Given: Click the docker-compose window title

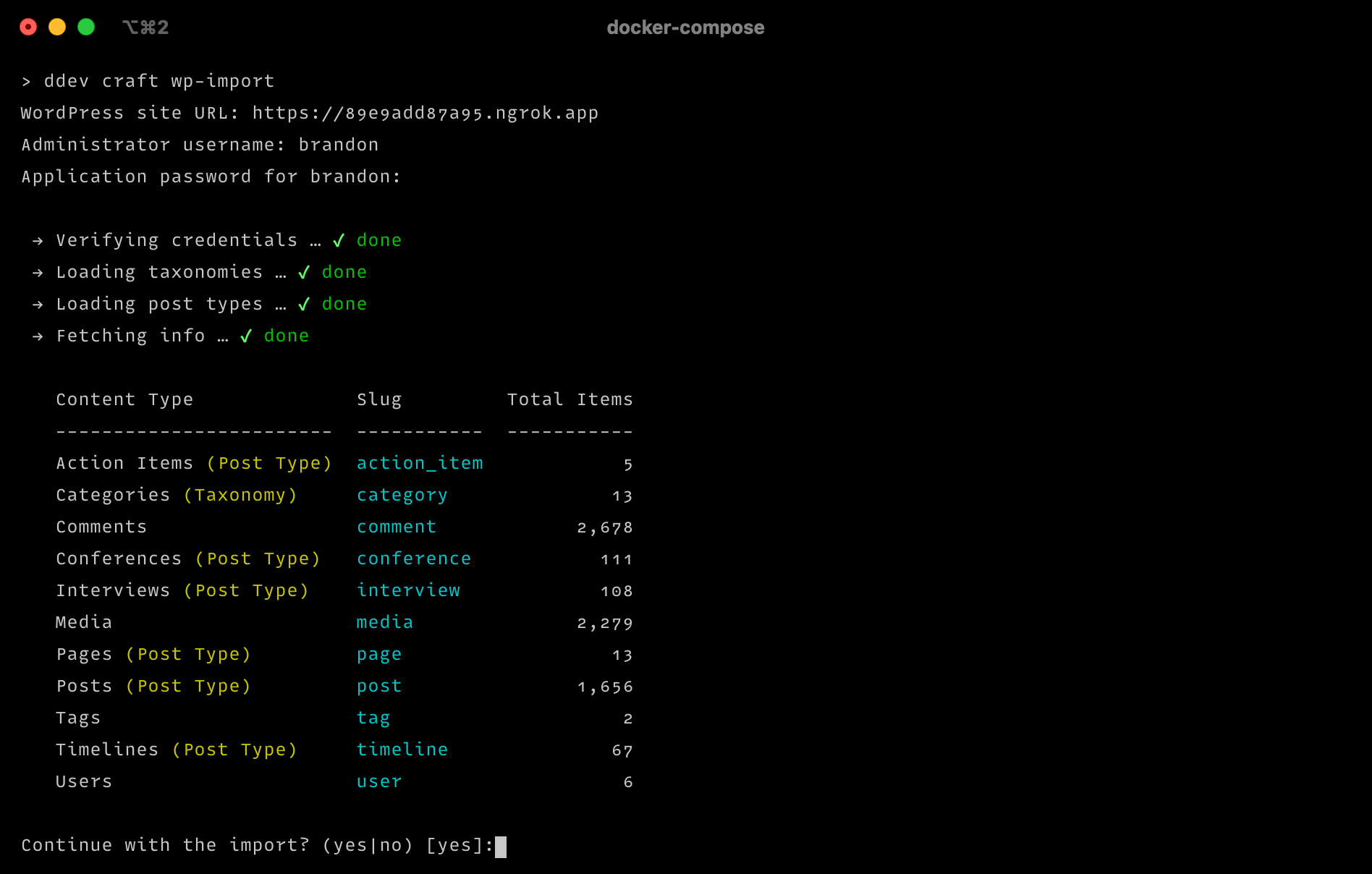Looking at the screenshot, I should (x=685, y=27).
